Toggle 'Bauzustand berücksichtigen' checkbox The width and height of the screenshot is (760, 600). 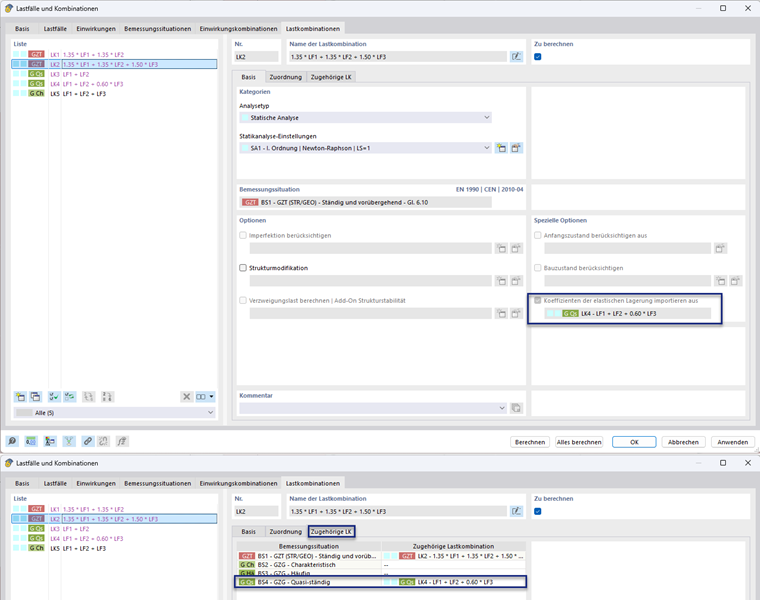538,268
